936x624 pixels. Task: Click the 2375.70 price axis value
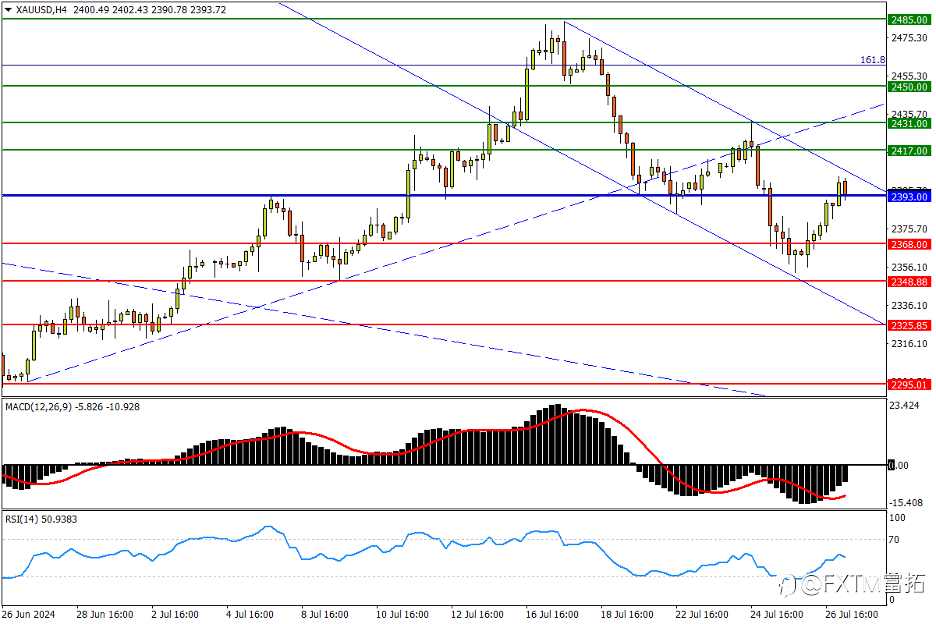pos(909,229)
